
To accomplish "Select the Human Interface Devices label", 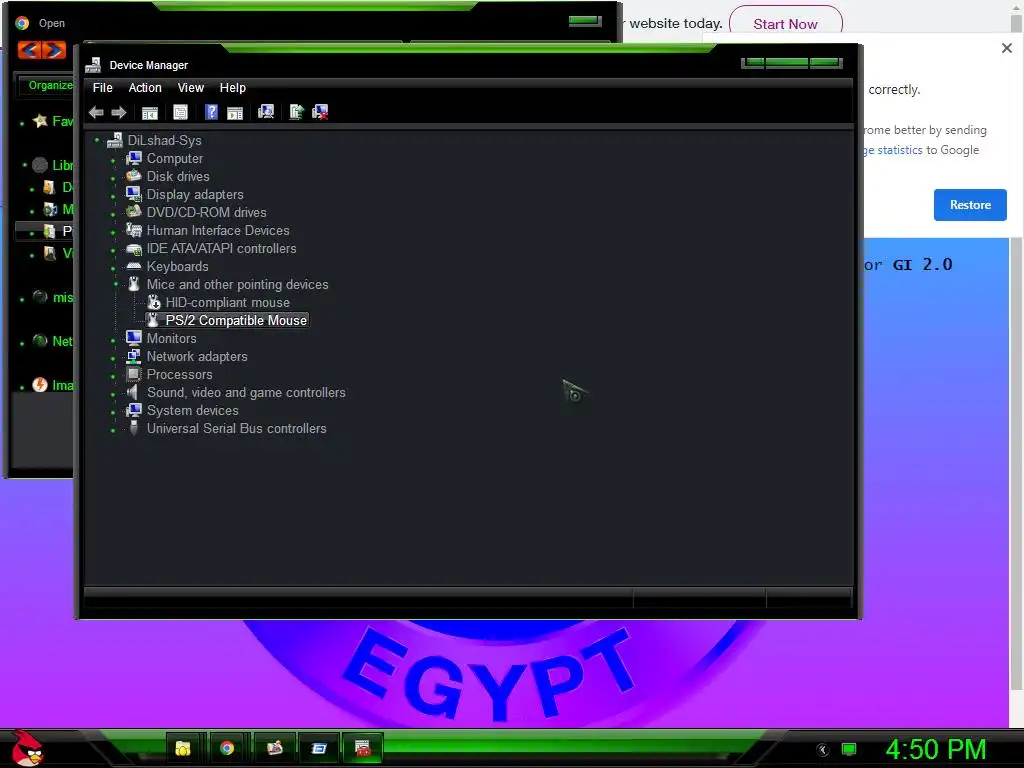I will click(217, 230).
